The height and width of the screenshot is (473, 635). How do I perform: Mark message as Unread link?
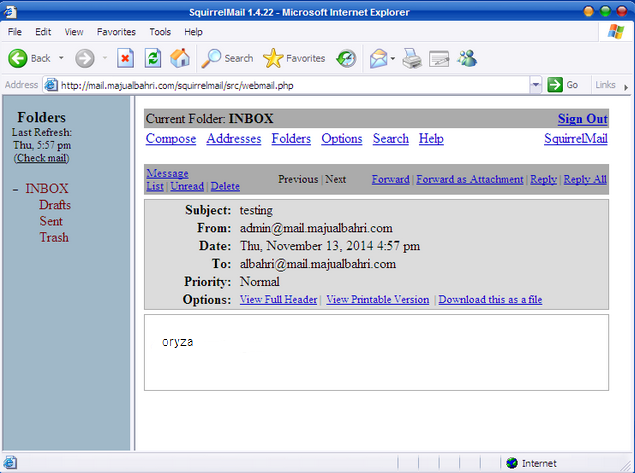(187, 186)
